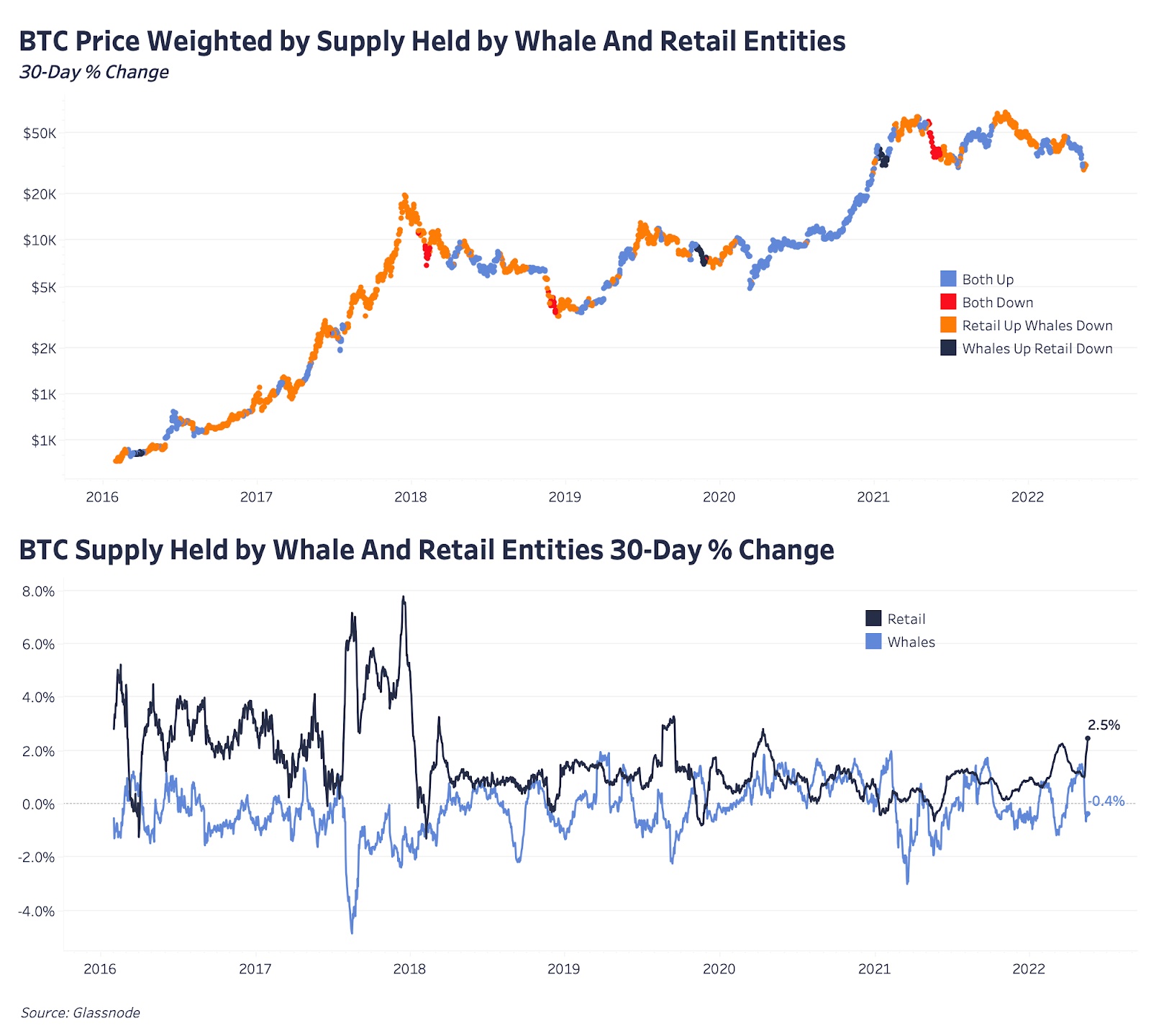Viewport: 1151px width, 1036px height.
Task: Click the dark Whales Up Retail Down swatch
Action: (948, 348)
